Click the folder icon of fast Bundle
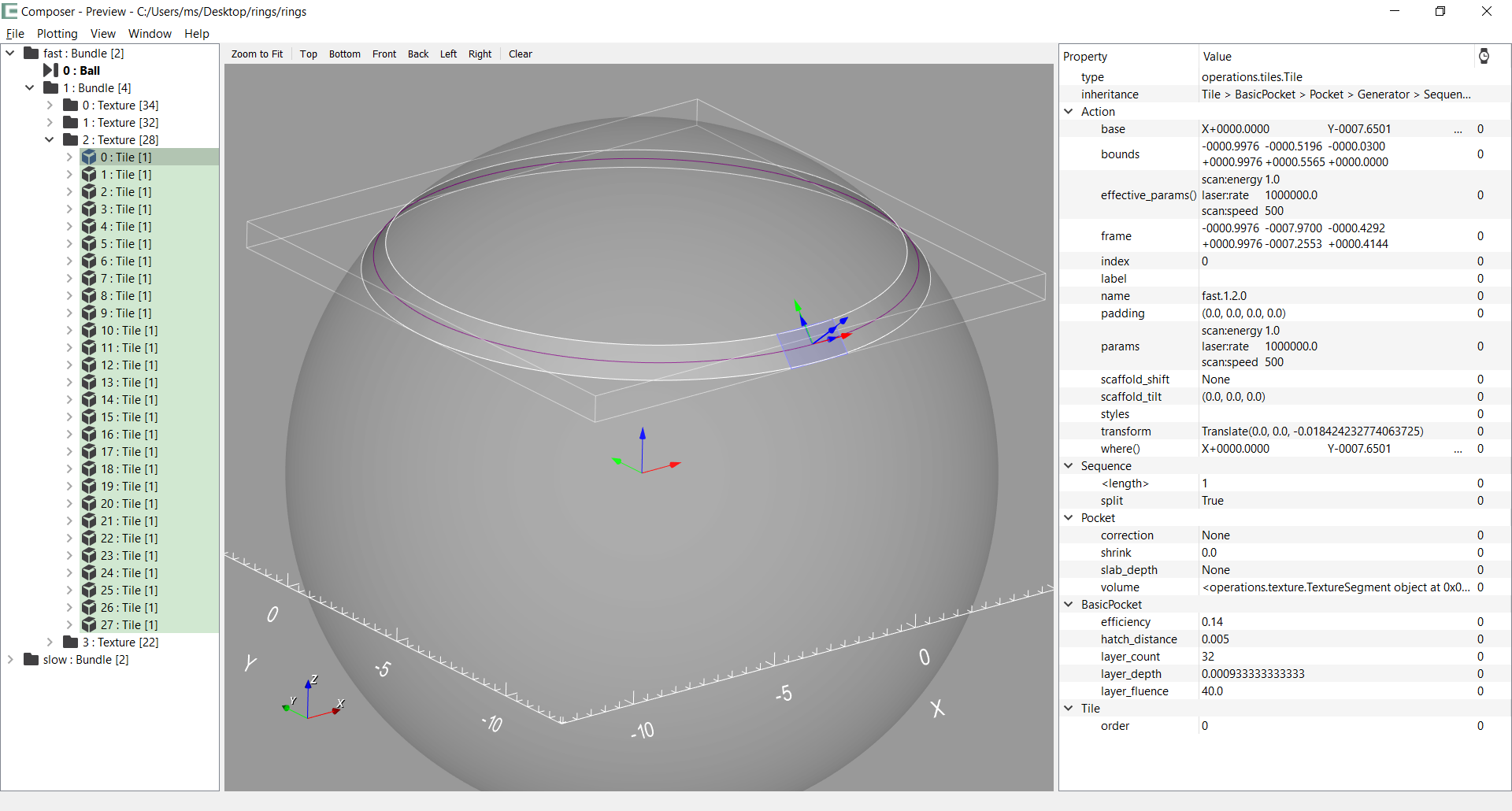The height and width of the screenshot is (811, 1512). coord(31,53)
